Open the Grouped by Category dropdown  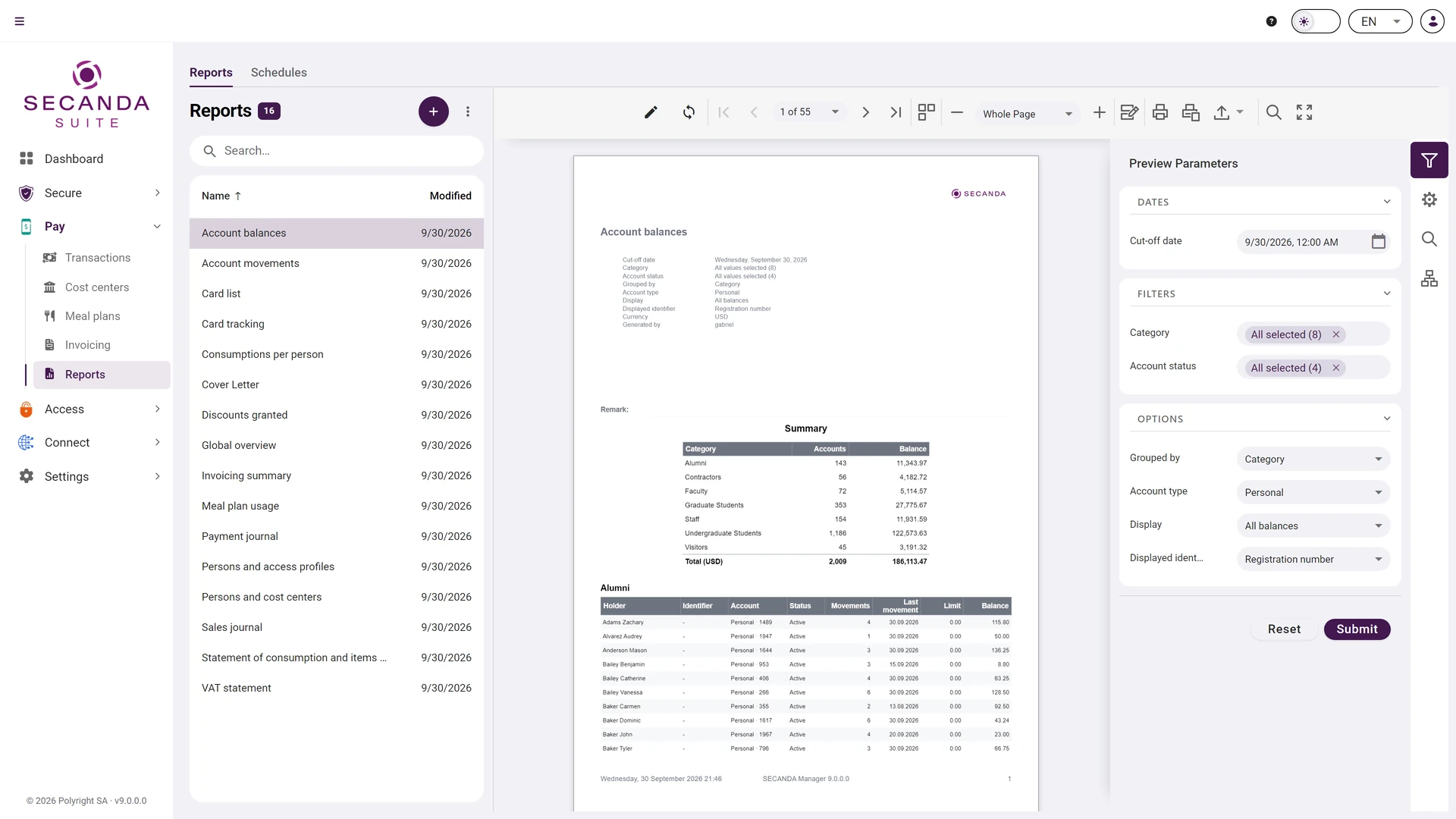click(x=1313, y=459)
